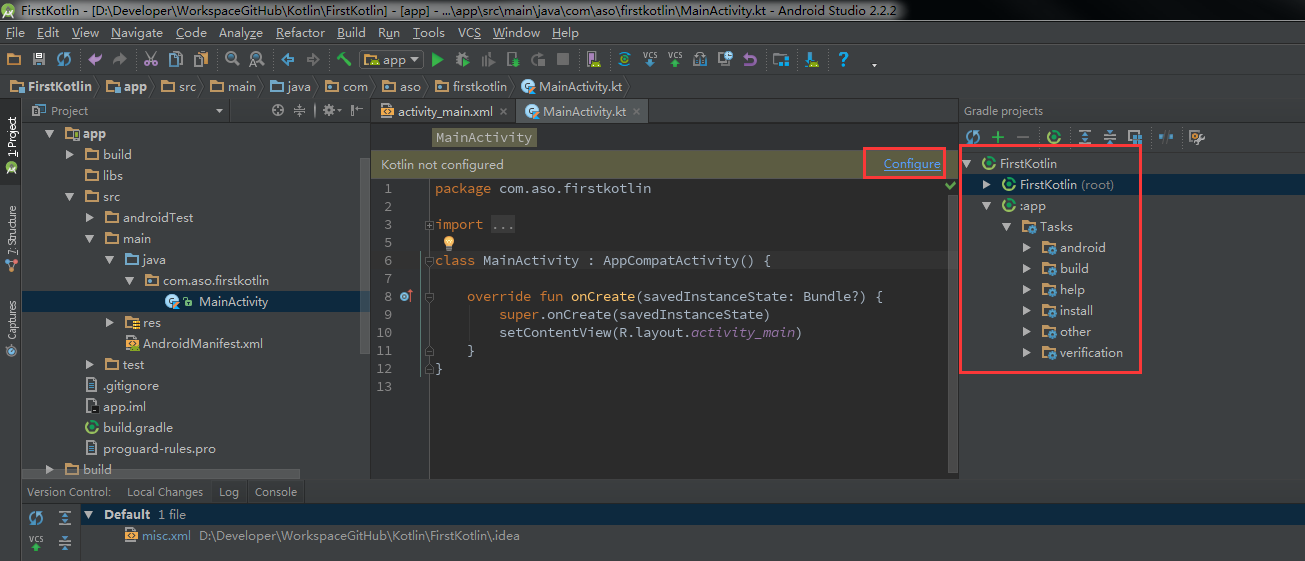Start debugging with the bug icon
This screenshot has width=1305, height=561.
click(x=463, y=60)
